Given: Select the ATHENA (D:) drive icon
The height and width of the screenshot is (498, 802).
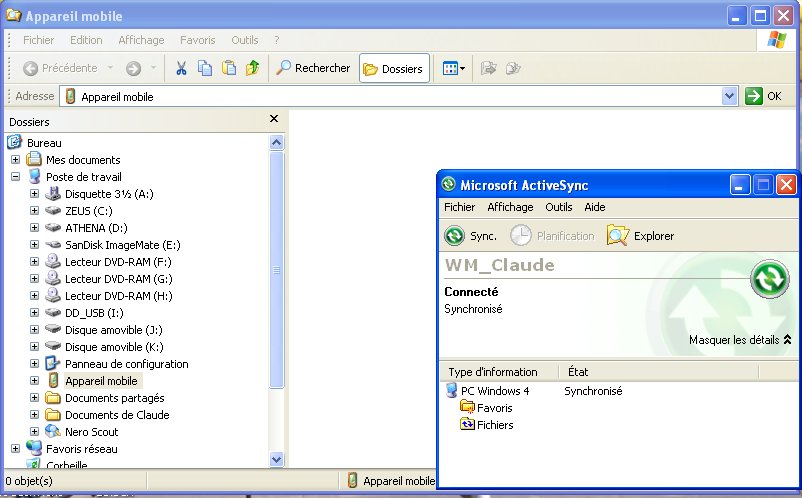Looking at the screenshot, I should pos(53,227).
